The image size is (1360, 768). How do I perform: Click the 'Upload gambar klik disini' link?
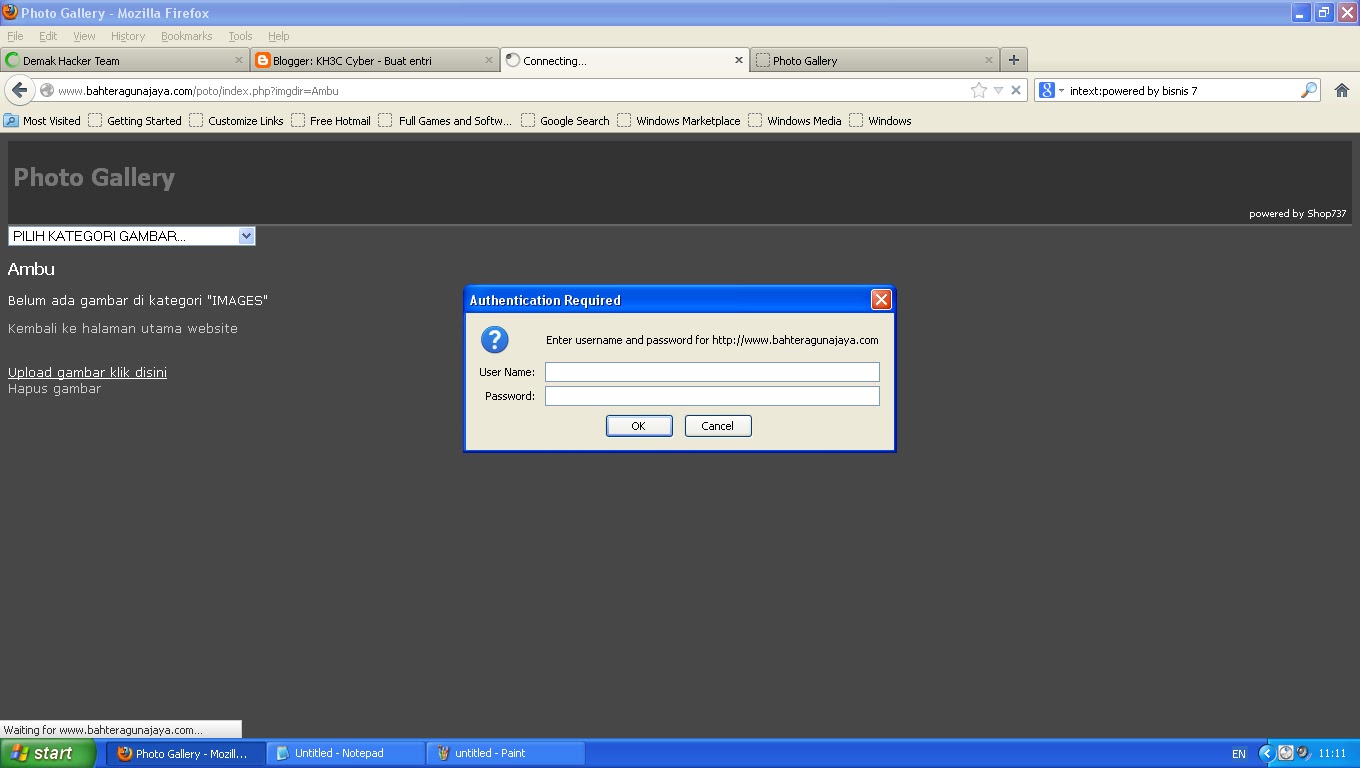tap(86, 372)
